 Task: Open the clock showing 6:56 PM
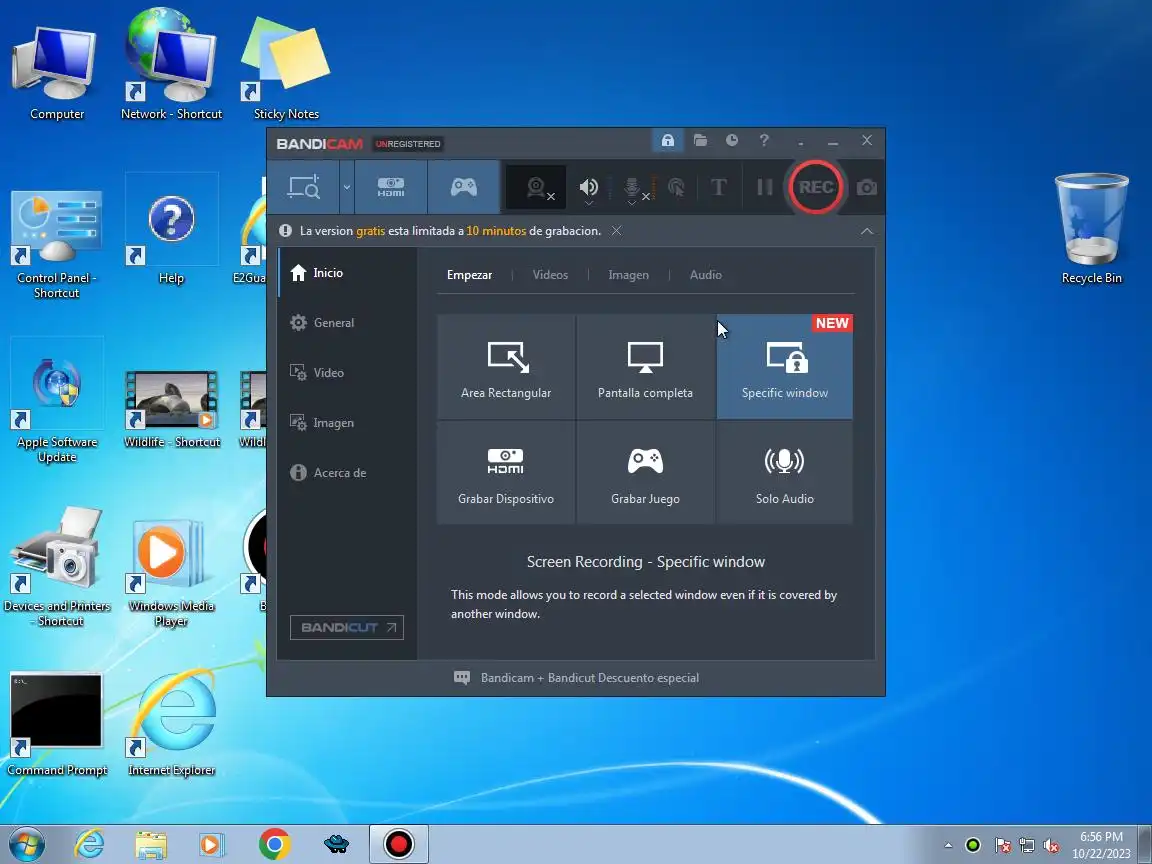pos(1101,845)
